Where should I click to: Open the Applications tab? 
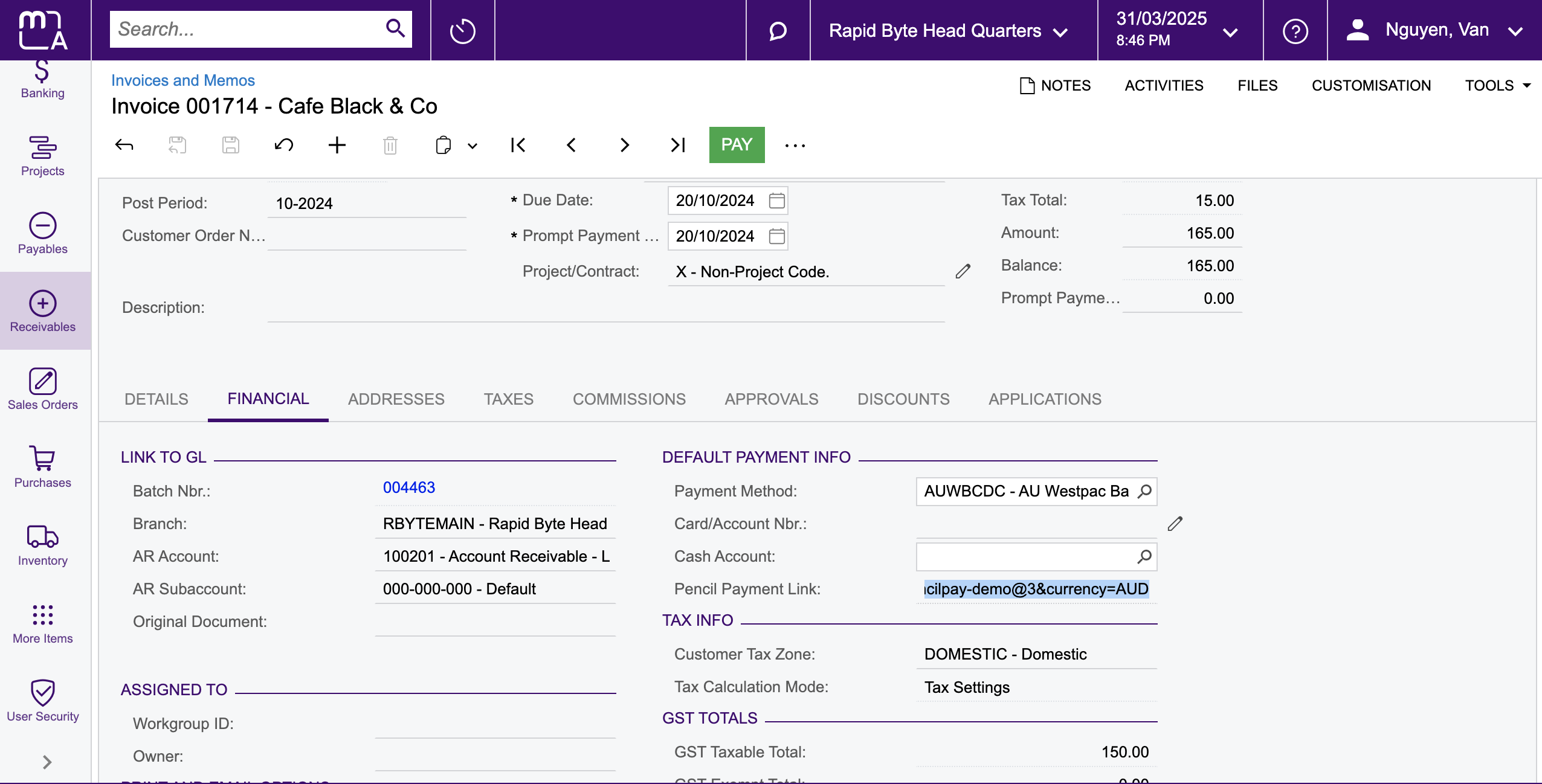(x=1045, y=399)
